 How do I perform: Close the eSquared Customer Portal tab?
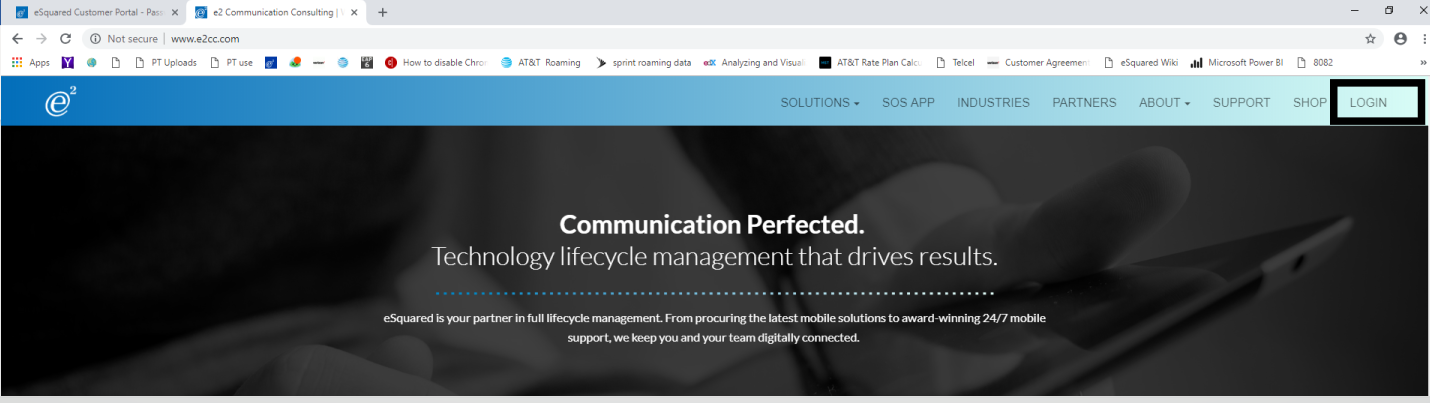(175, 13)
